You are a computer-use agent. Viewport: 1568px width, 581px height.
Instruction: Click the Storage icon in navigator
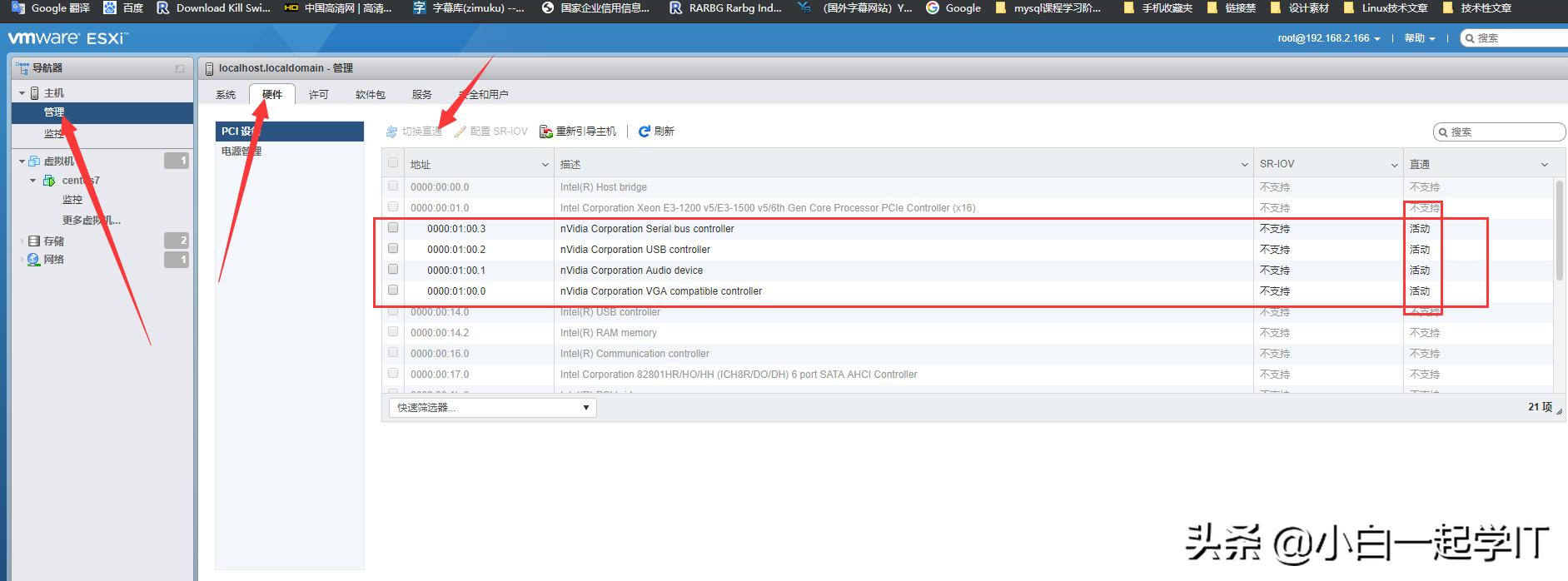pos(34,241)
